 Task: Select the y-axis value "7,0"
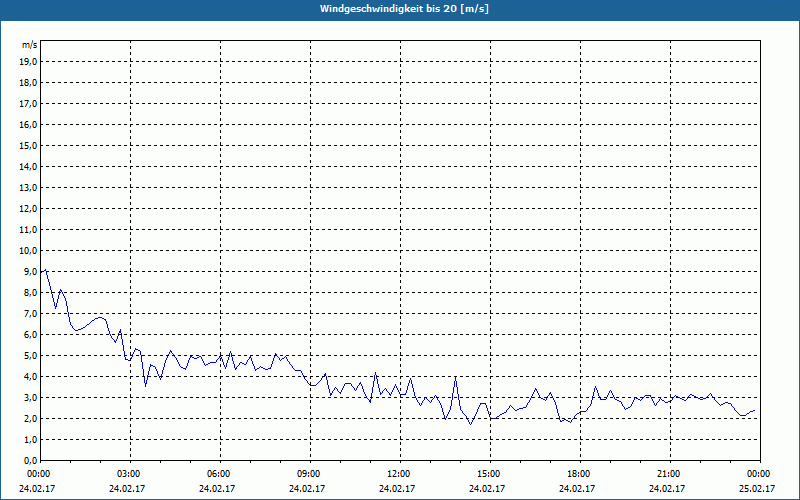pos(30,314)
